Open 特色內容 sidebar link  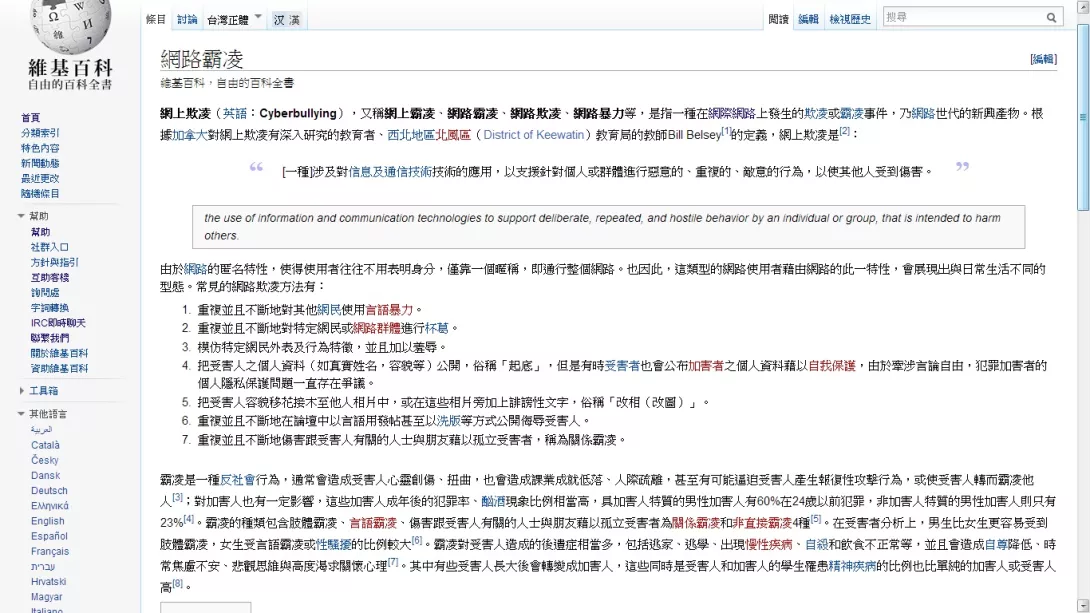click(40, 148)
